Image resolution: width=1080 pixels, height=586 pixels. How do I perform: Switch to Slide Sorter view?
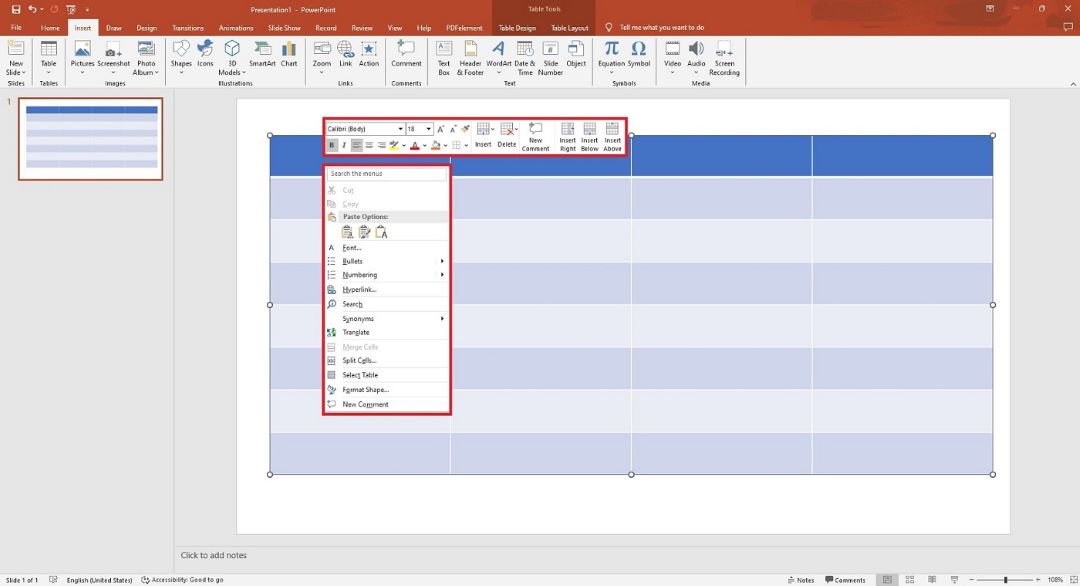(x=910, y=580)
